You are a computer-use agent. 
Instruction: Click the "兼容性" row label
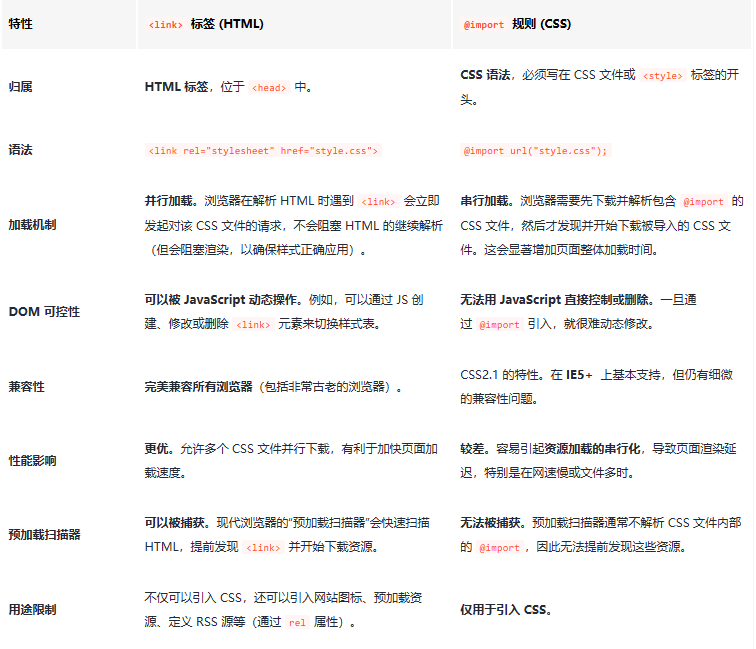click(26, 387)
